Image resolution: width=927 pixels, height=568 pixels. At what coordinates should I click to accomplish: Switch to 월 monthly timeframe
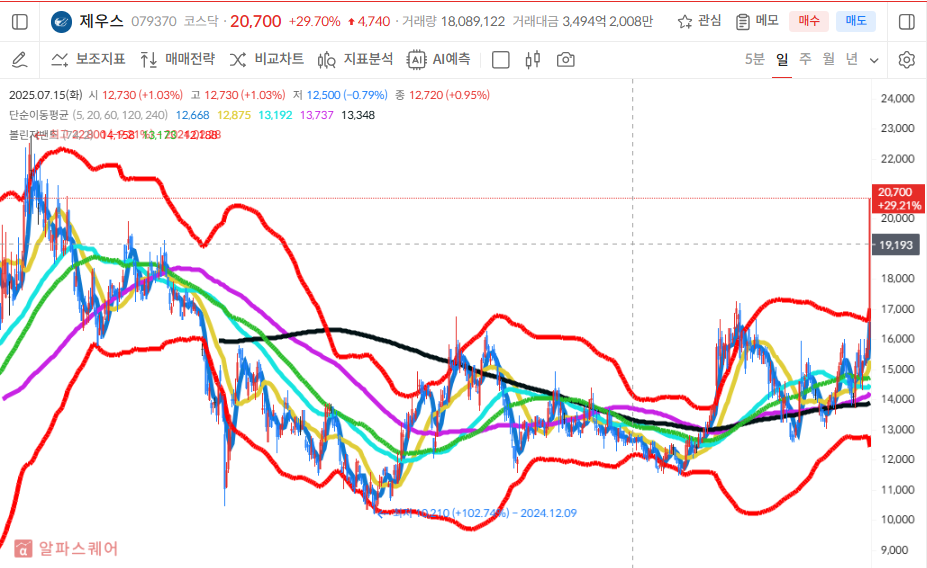pos(828,60)
